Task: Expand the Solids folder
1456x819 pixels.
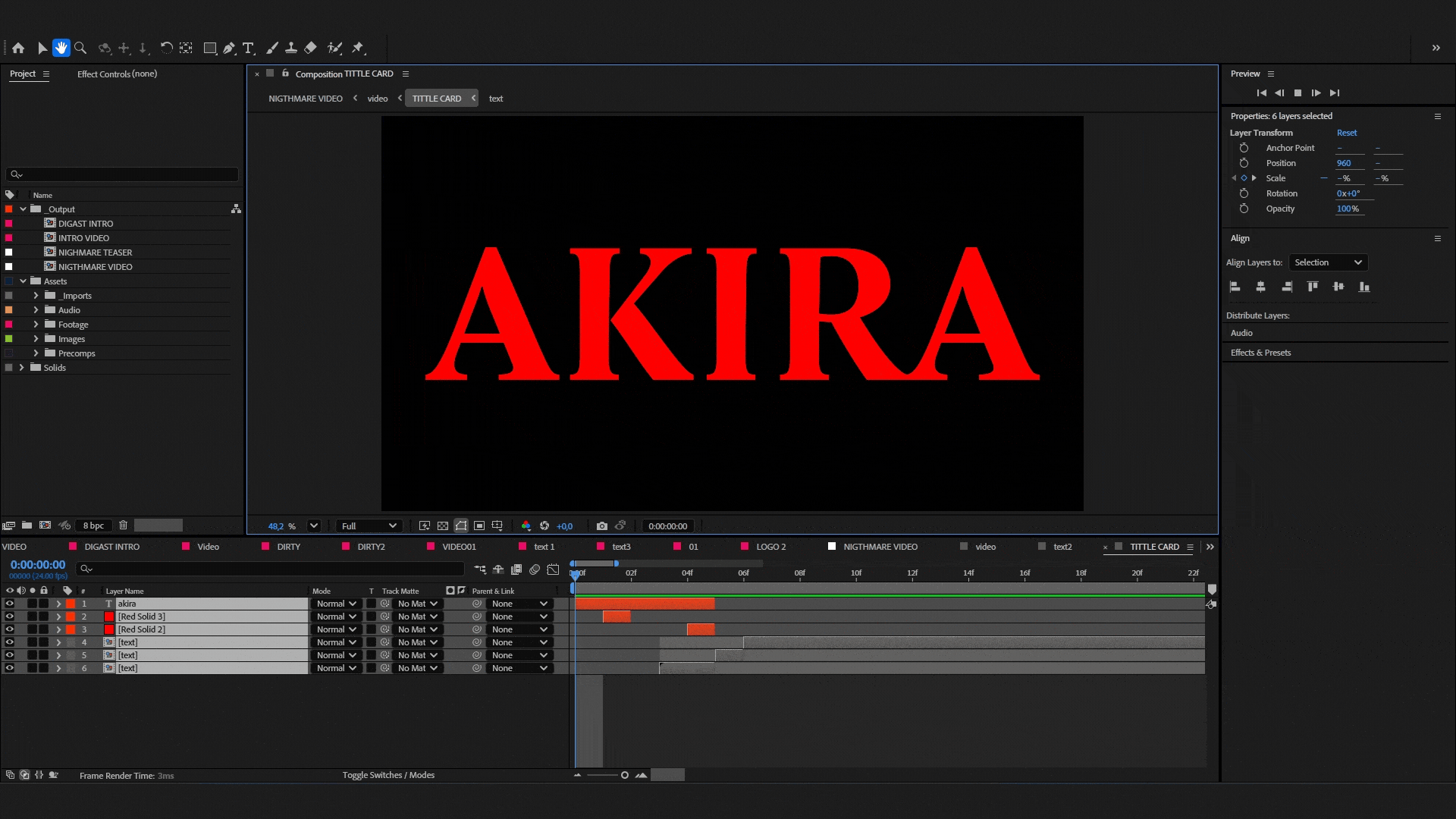Action: click(x=21, y=367)
